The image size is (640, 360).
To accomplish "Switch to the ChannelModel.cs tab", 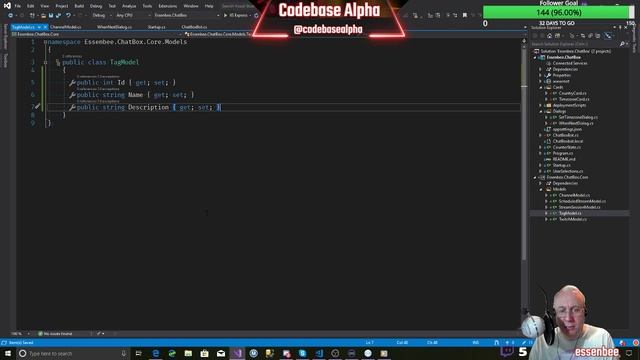I will (66, 27).
